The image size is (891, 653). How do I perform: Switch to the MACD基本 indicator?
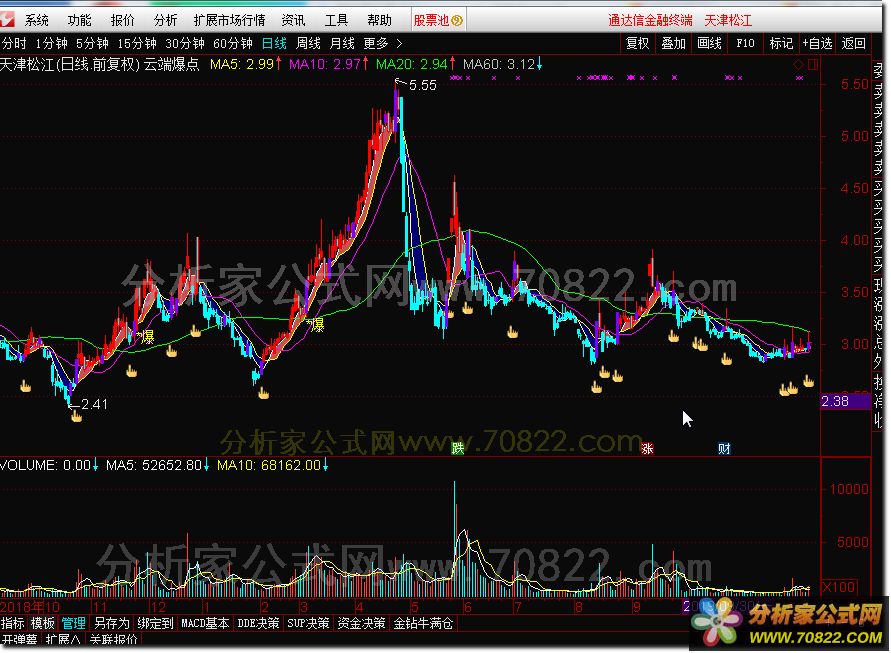tap(205, 623)
